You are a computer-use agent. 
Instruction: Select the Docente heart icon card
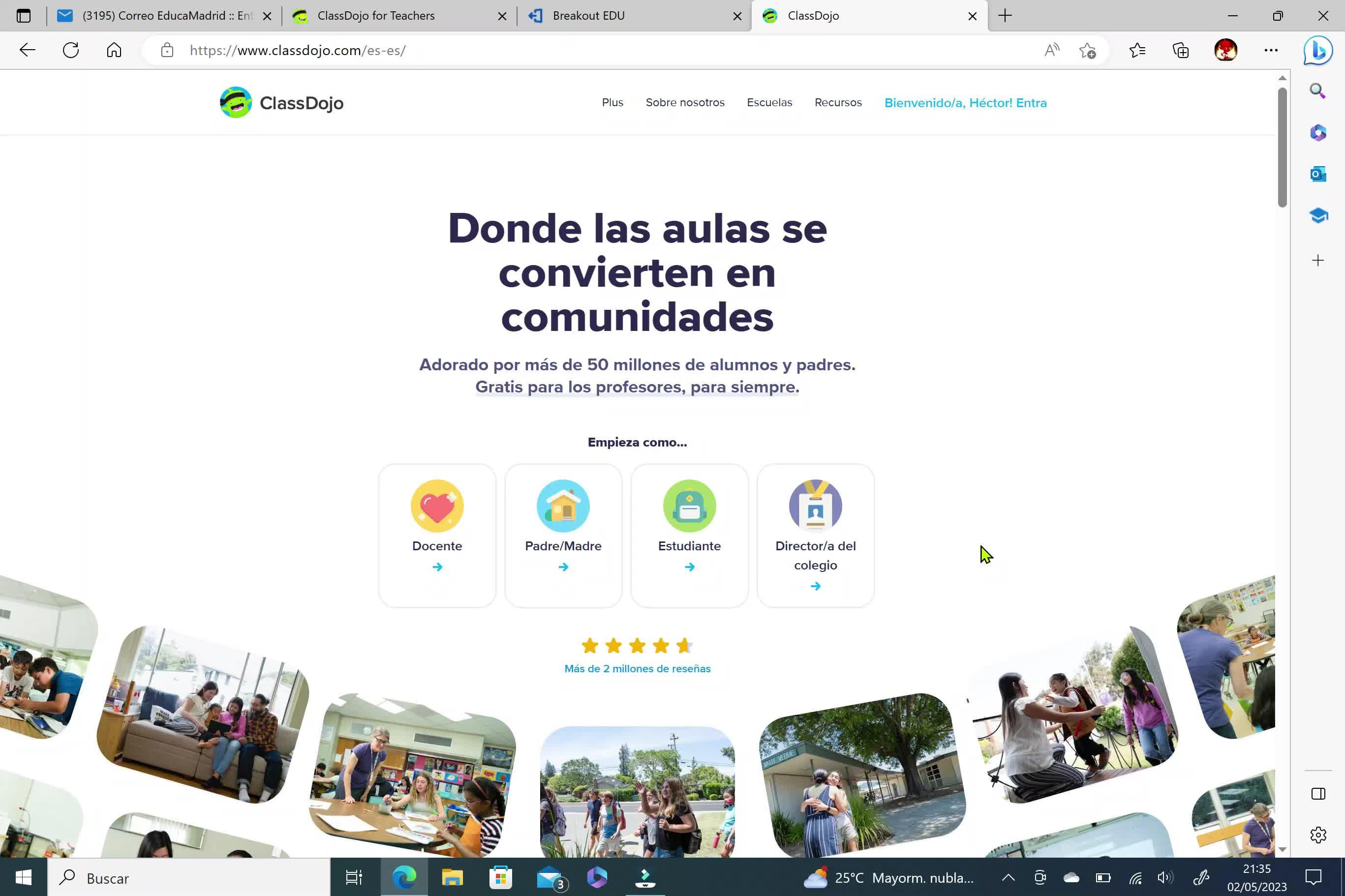click(x=437, y=506)
